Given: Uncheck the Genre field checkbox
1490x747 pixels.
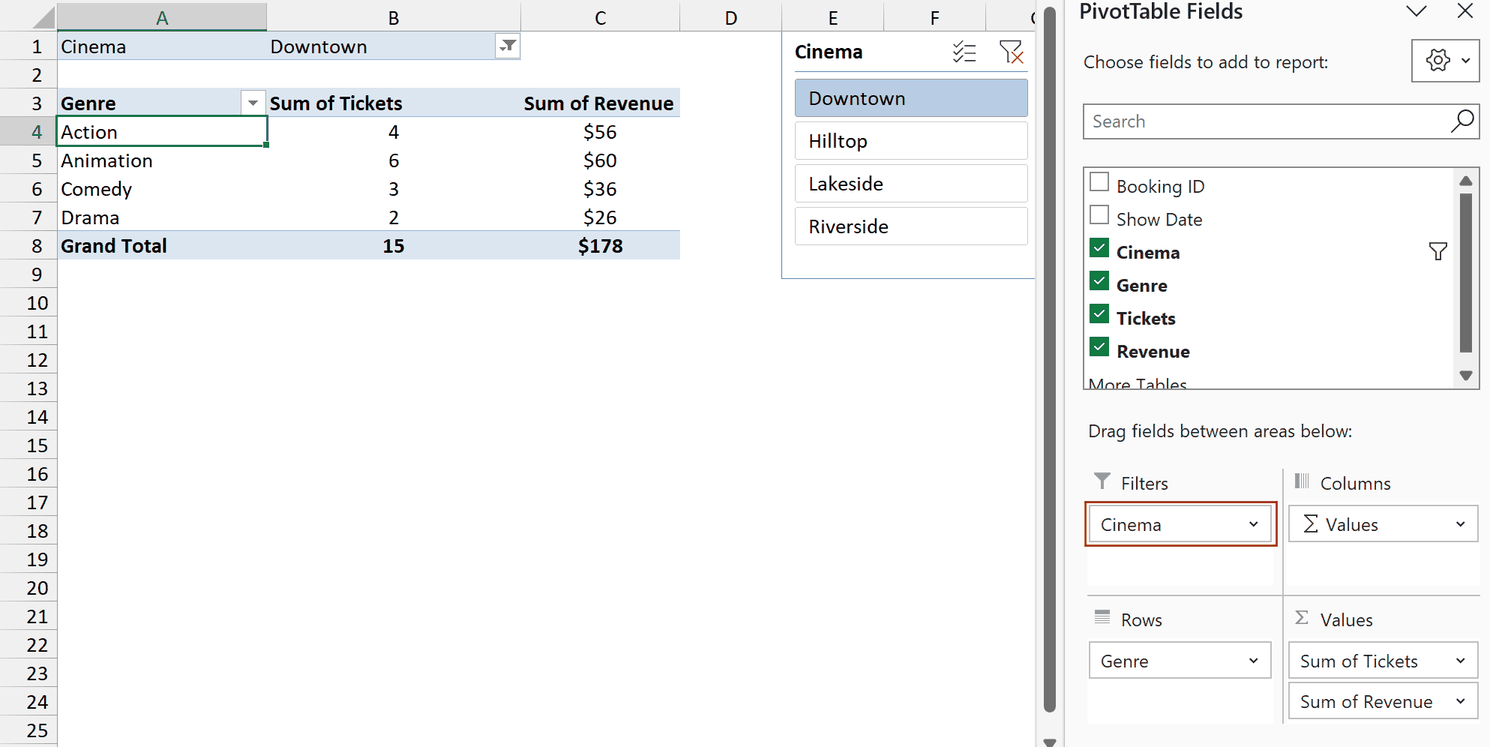Looking at the screenshot, I should 1099,282.
